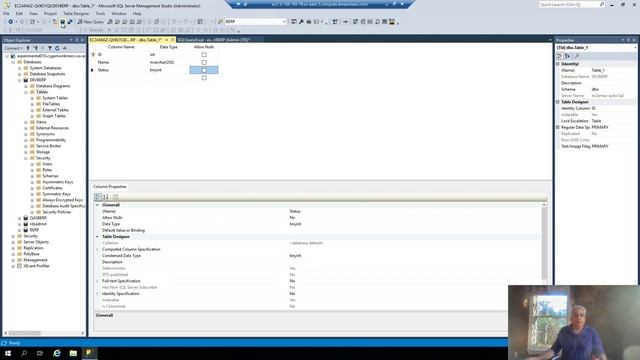Open the Edit menu
Viewport: 640px width, 360px height.
coord(19,13)
